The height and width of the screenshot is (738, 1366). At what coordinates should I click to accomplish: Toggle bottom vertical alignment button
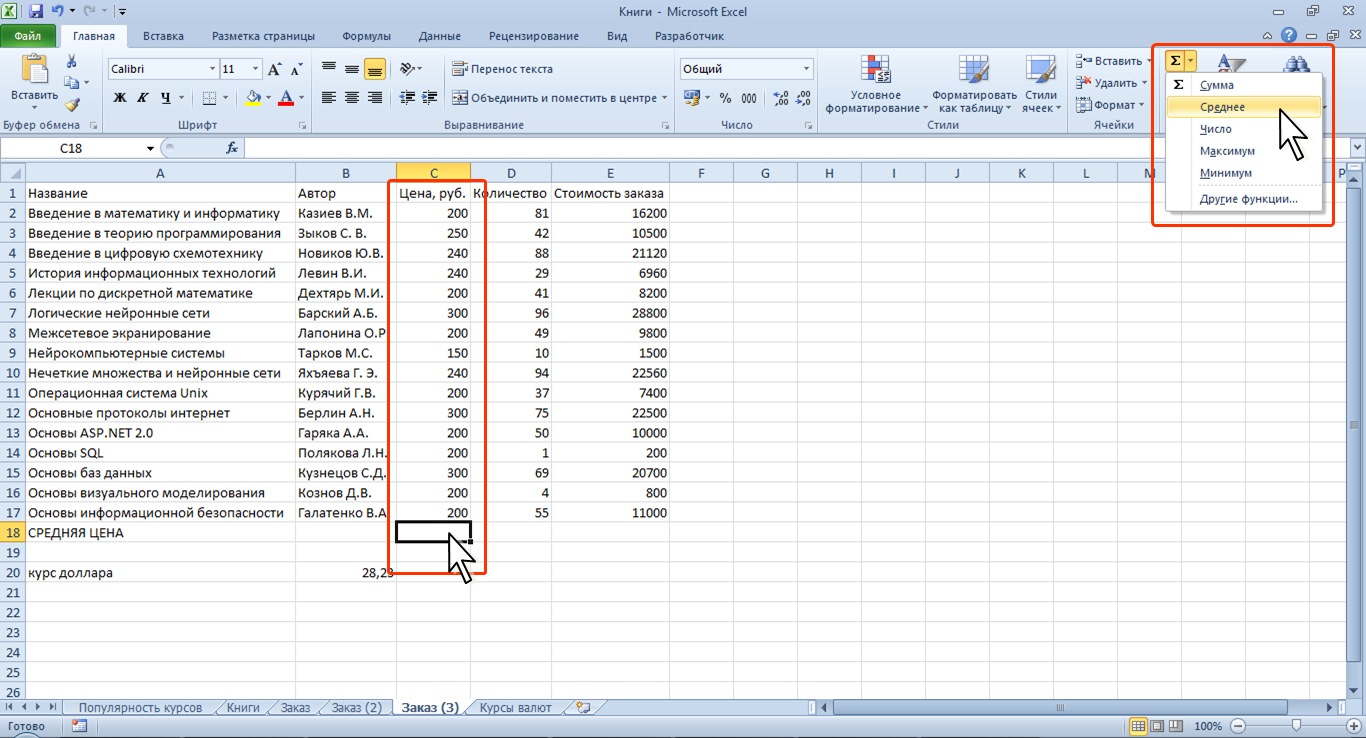[375, 69]
